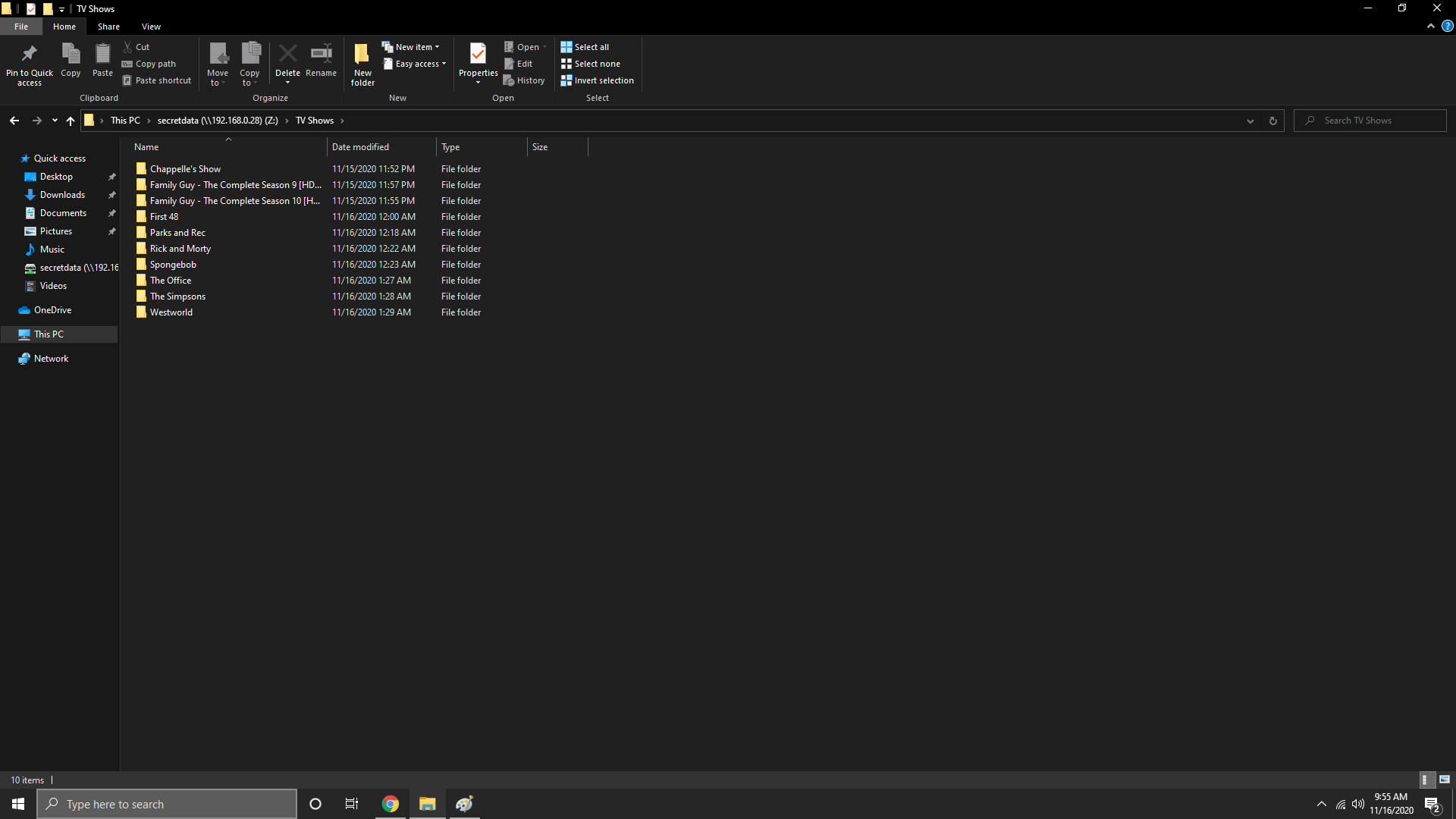Open Documents in navigation pane
The height and width of the screenshot is (819, 1456).
[63, 213]
